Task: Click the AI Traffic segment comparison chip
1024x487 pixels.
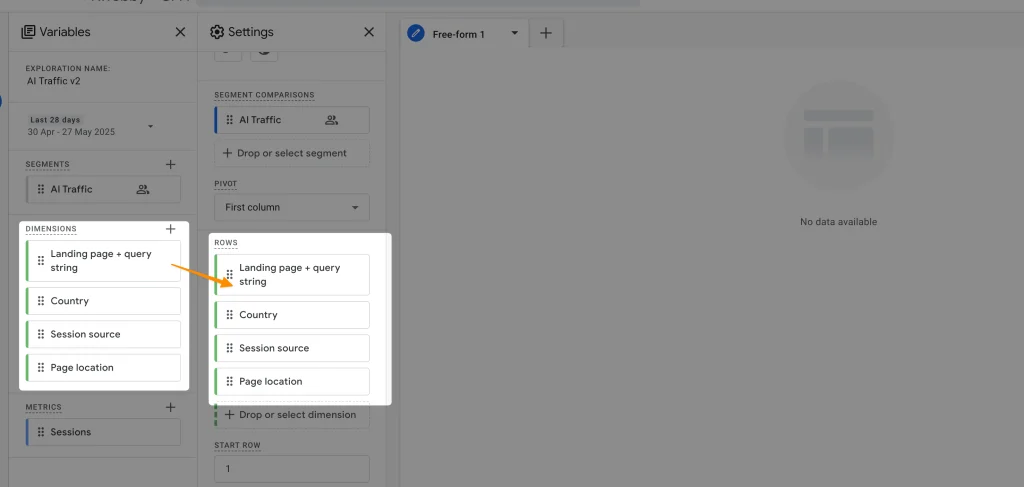Action: 292,120
